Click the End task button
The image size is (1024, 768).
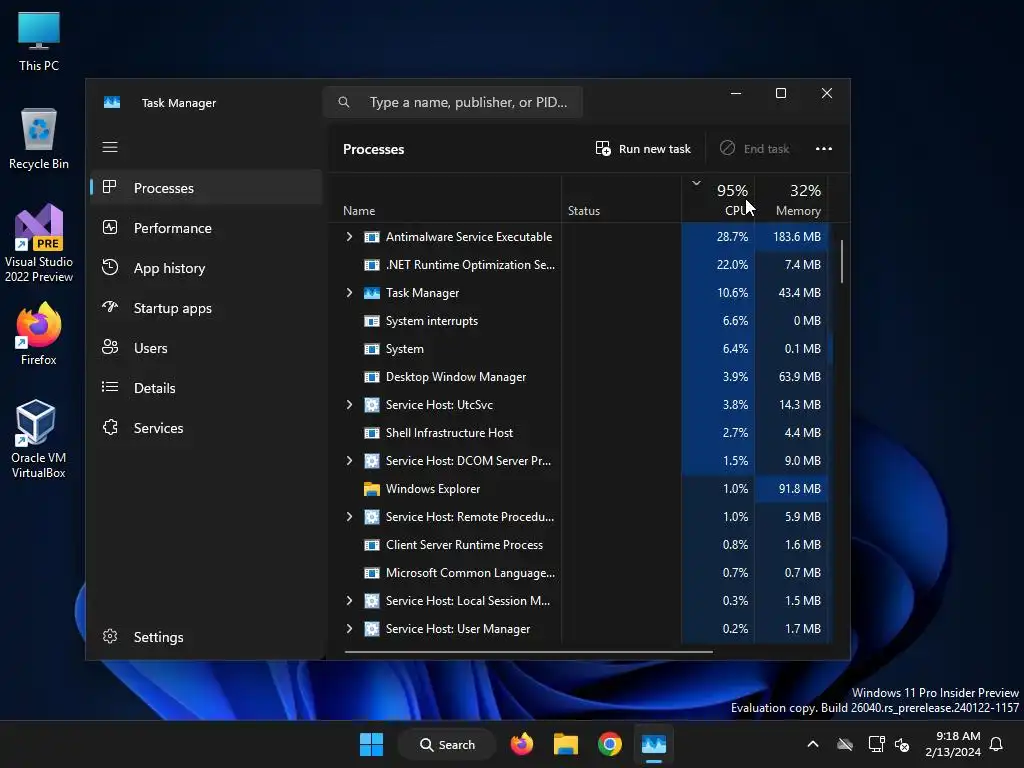pos(754,149)
